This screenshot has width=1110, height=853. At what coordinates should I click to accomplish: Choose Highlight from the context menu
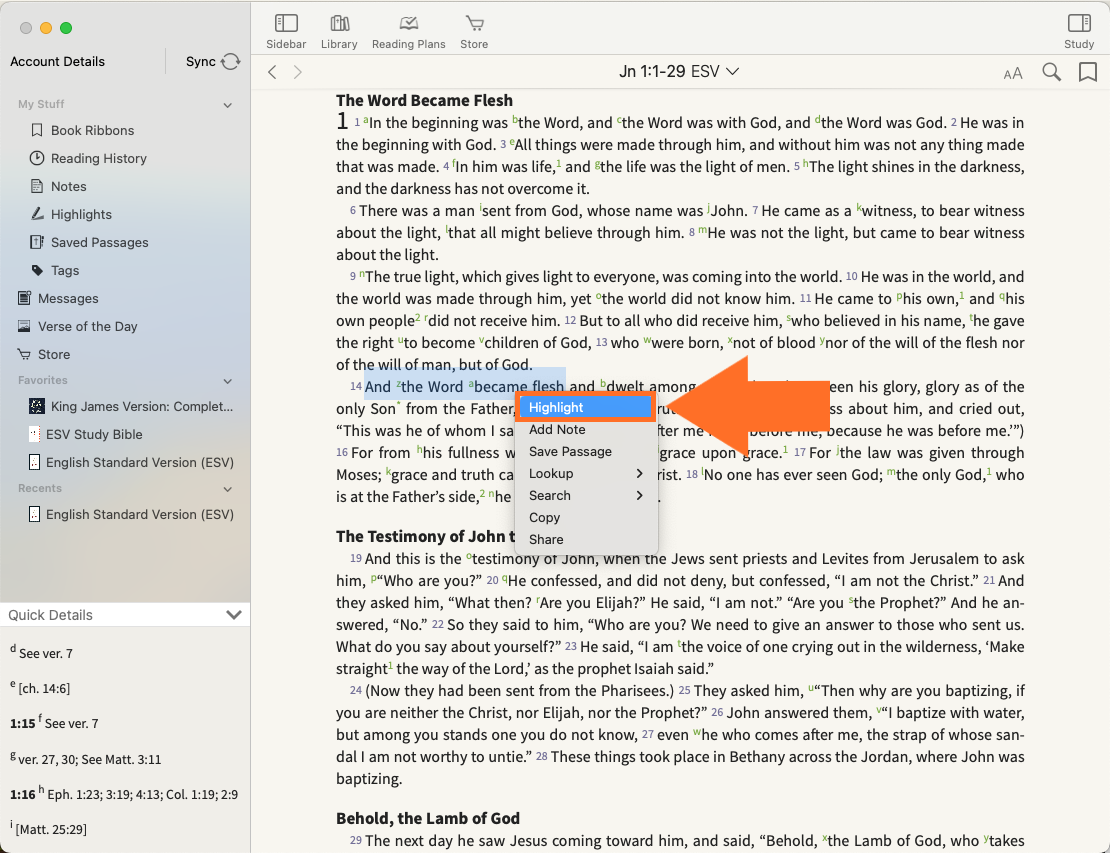coord(585,407)
